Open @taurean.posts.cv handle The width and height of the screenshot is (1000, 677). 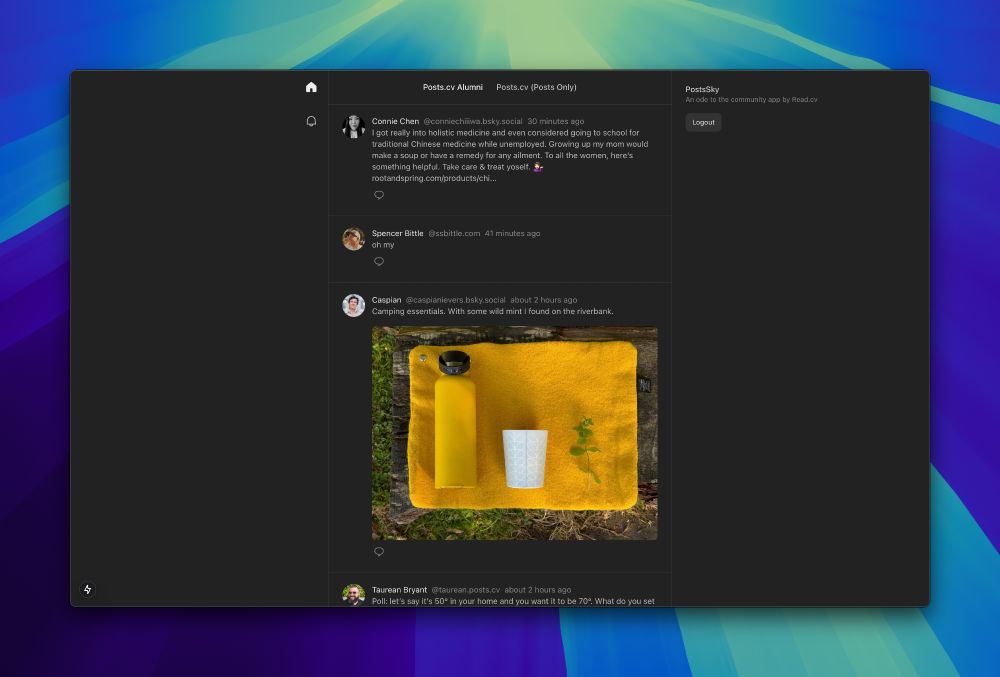pos(466,590)
